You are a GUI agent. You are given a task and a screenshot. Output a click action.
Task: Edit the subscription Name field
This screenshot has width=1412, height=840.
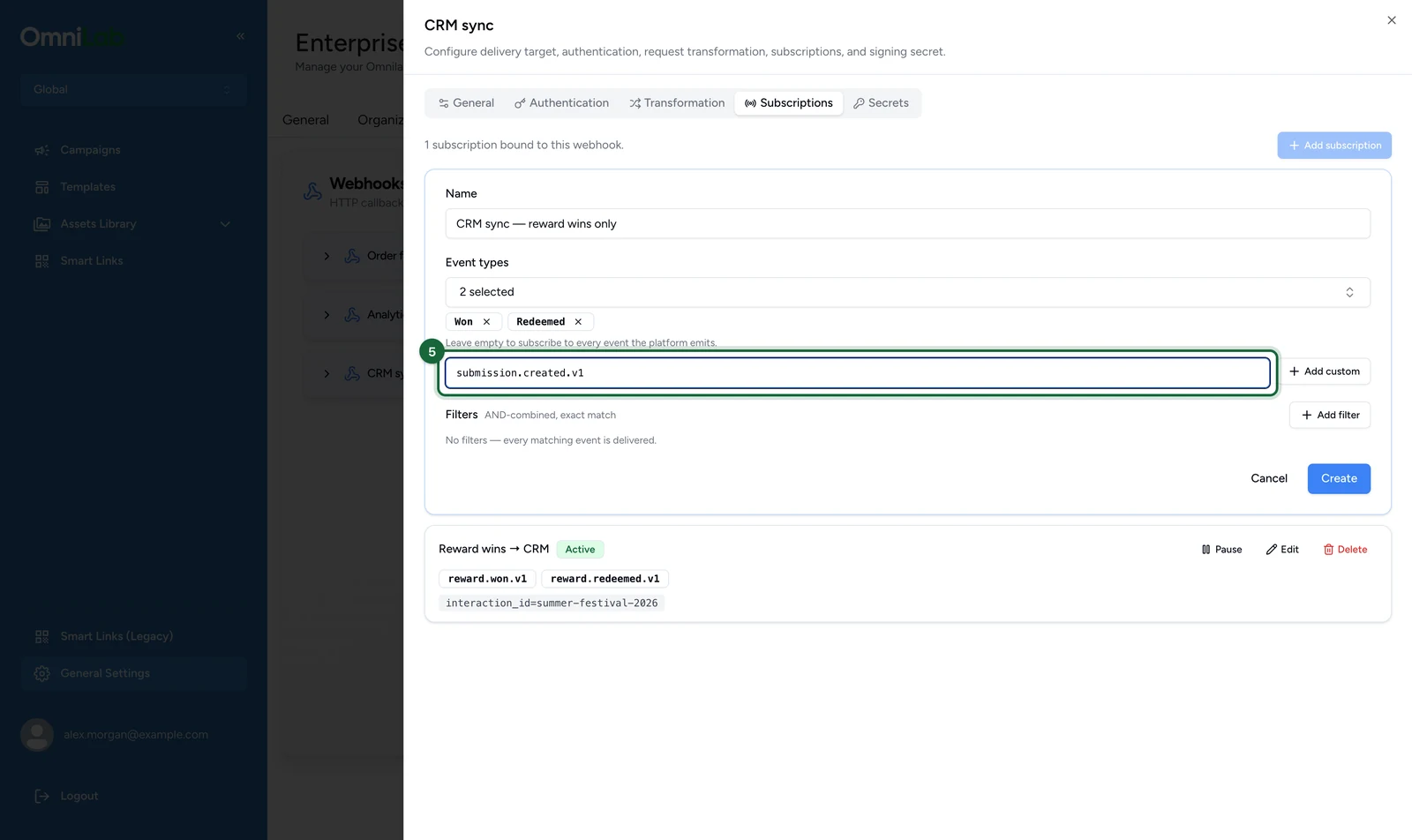coord(907,224)
